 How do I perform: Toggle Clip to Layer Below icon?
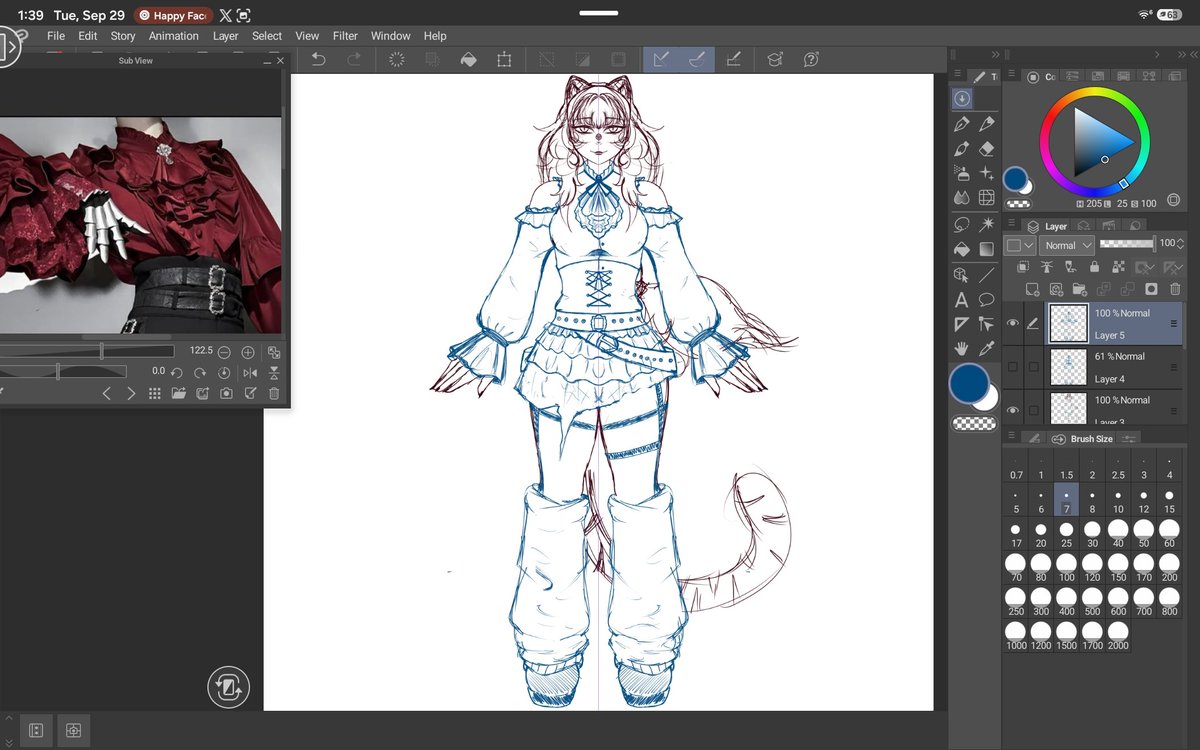point(1023,267)
